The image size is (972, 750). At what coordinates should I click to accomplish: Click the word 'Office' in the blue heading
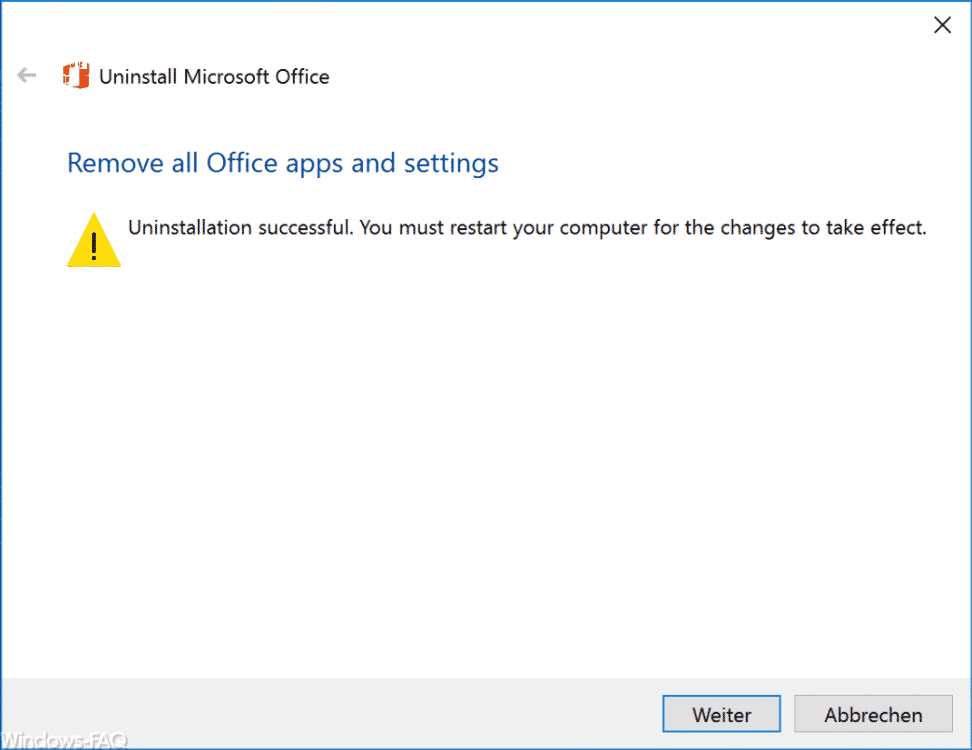[242, 163]
